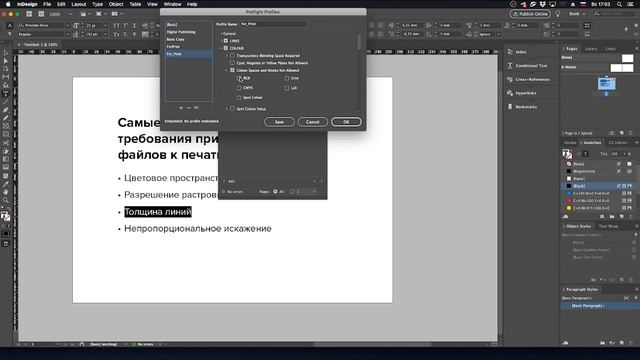Cancel the Preflight Profiles dialog
The image size is (640, 360).
[x=313, y=122]
